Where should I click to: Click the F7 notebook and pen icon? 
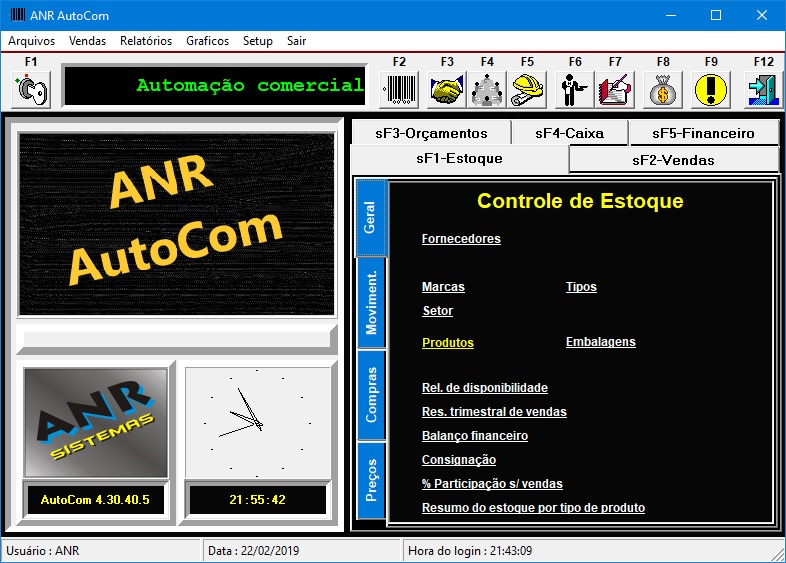pyautogui.click(x=615, y=90)
